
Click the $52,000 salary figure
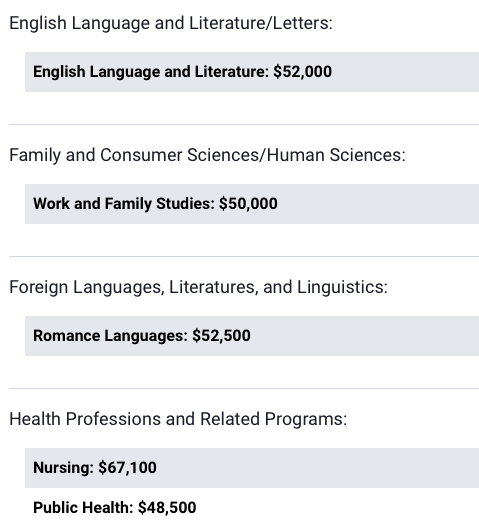tap(303, 72)
